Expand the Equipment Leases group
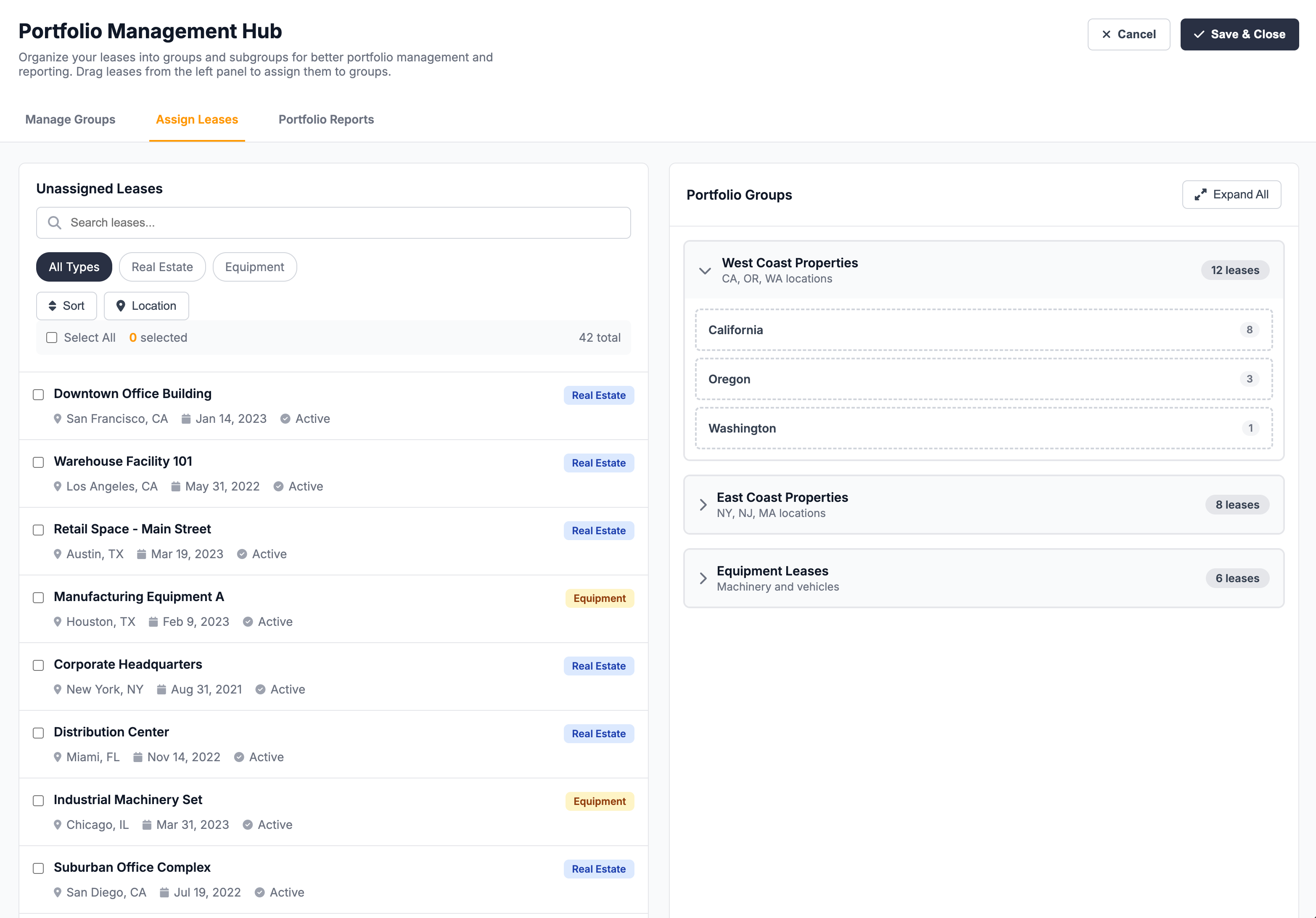Image resolution: width=1316 pixels, height=918 pixels. (703, 578)
